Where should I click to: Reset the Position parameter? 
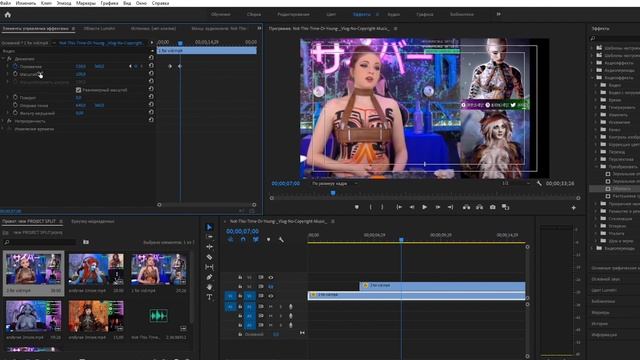(151, 65)
